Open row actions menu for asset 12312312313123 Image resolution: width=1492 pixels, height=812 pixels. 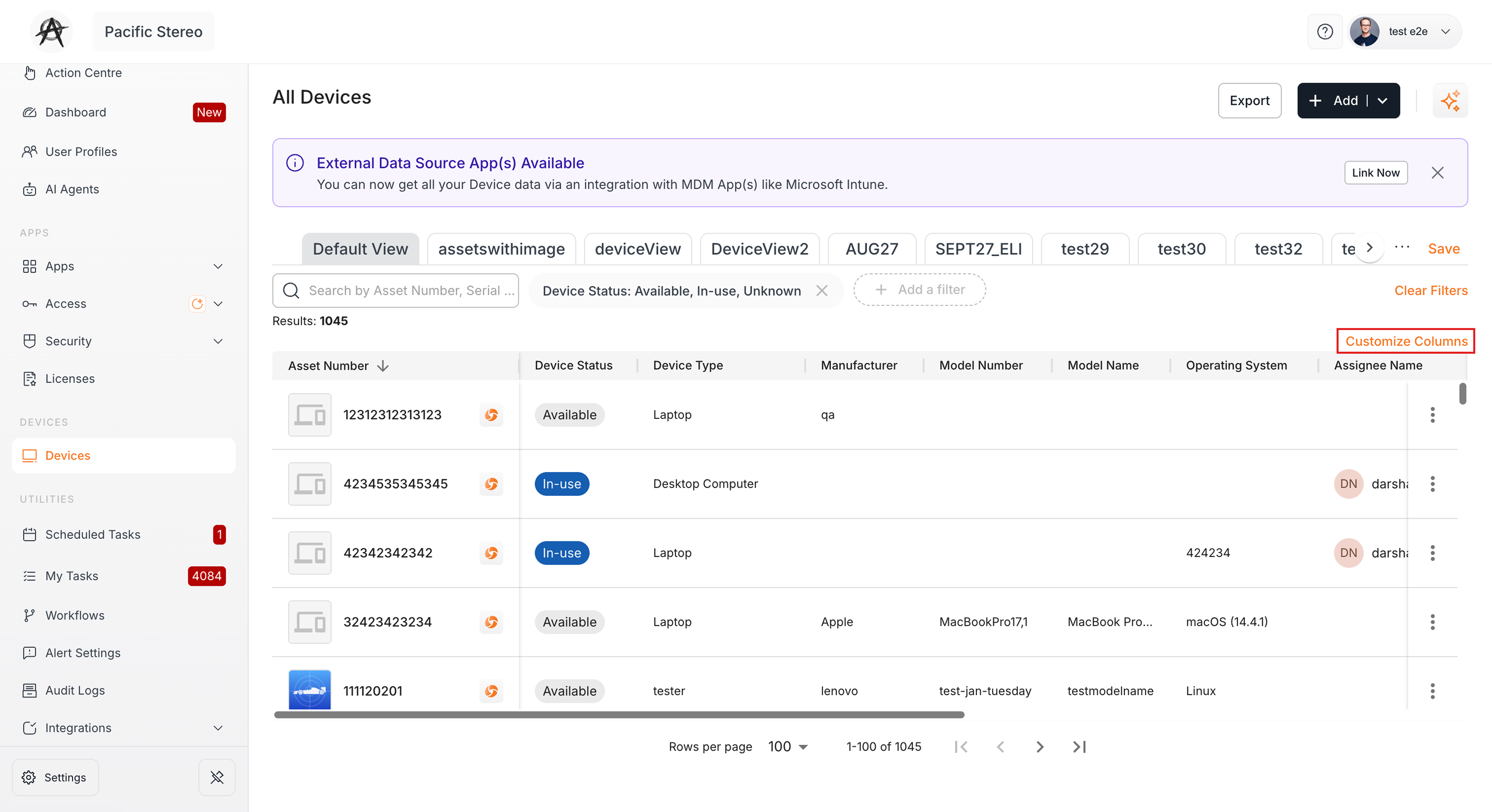pos(1432,415)
